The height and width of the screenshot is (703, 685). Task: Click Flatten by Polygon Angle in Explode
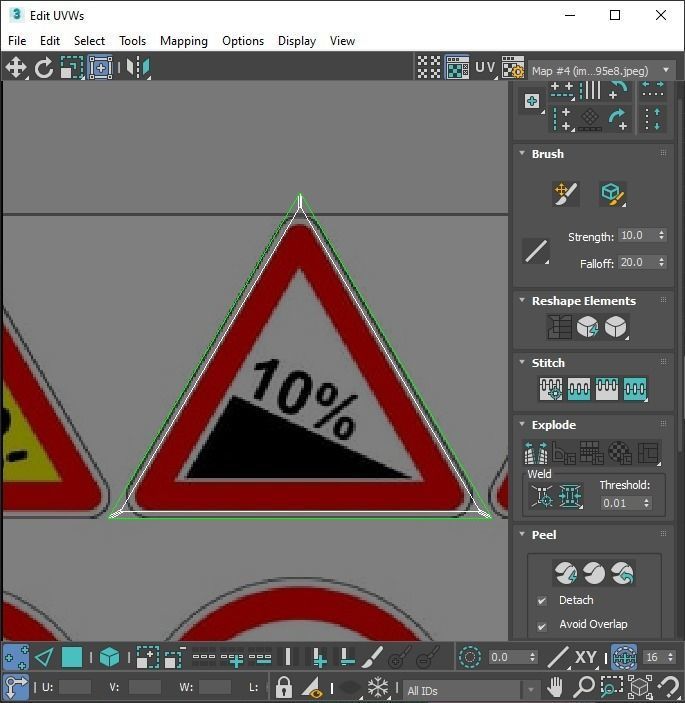coord(564,453)
